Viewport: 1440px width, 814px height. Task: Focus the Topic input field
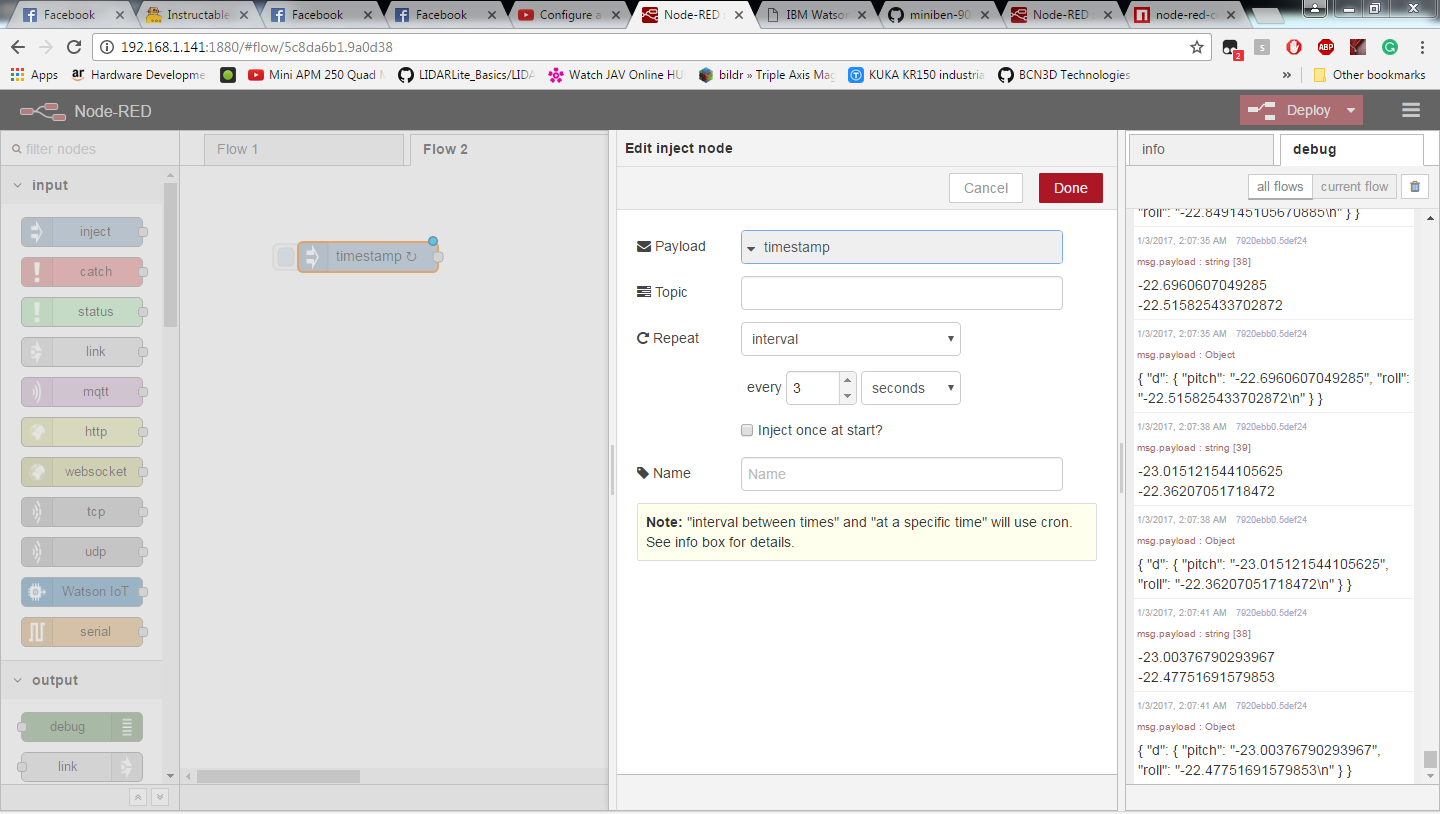point(902,293)
